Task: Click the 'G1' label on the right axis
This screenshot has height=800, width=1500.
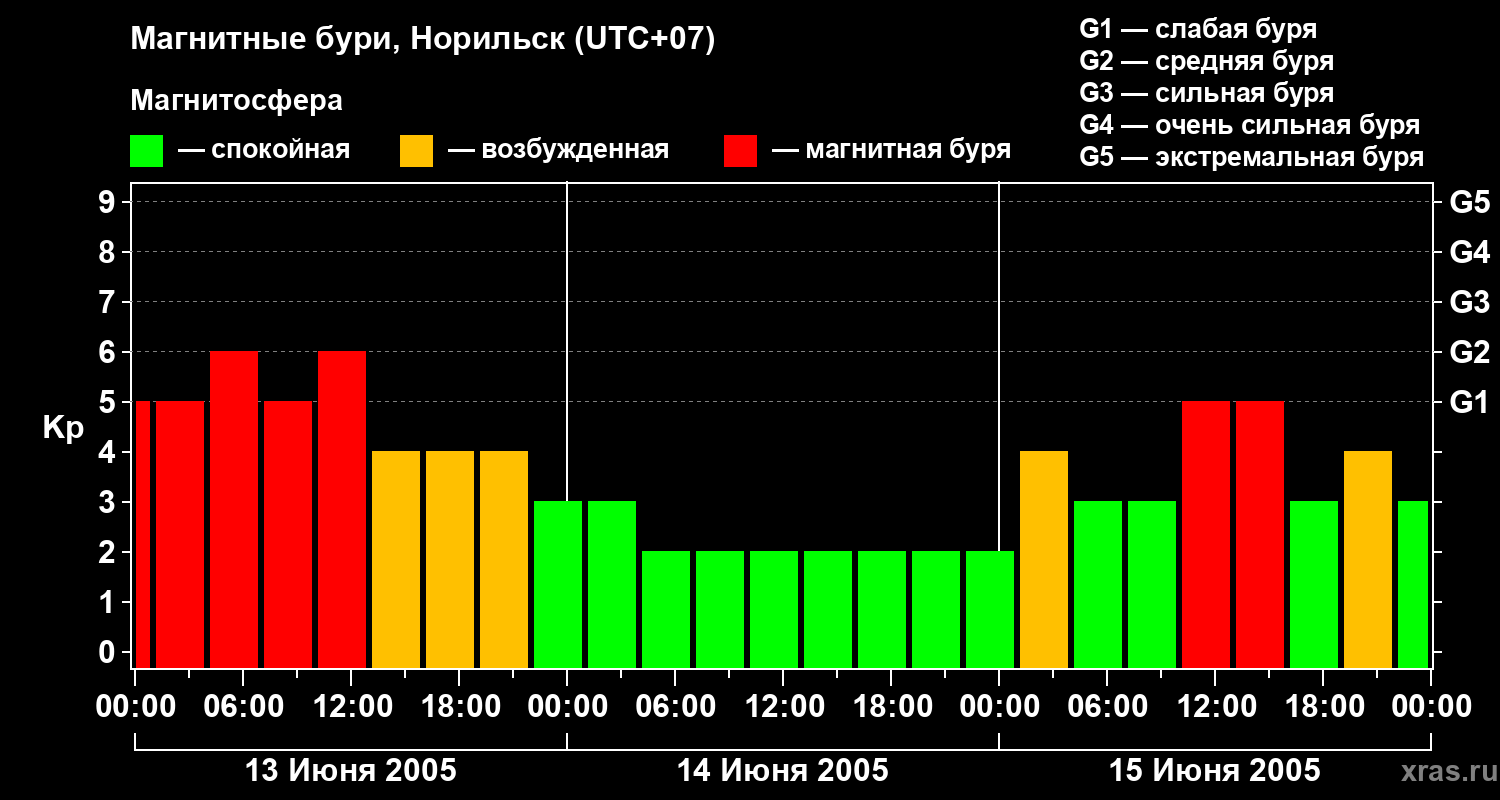Action: click(1469, 402)
